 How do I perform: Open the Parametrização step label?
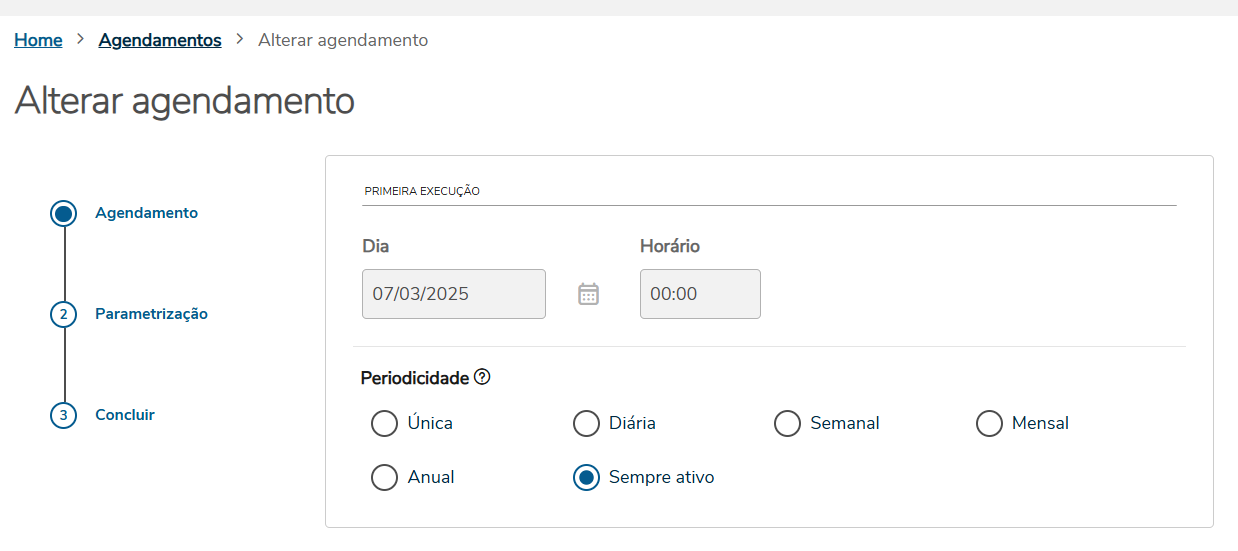pyautogui.click(x=151, y=314)
